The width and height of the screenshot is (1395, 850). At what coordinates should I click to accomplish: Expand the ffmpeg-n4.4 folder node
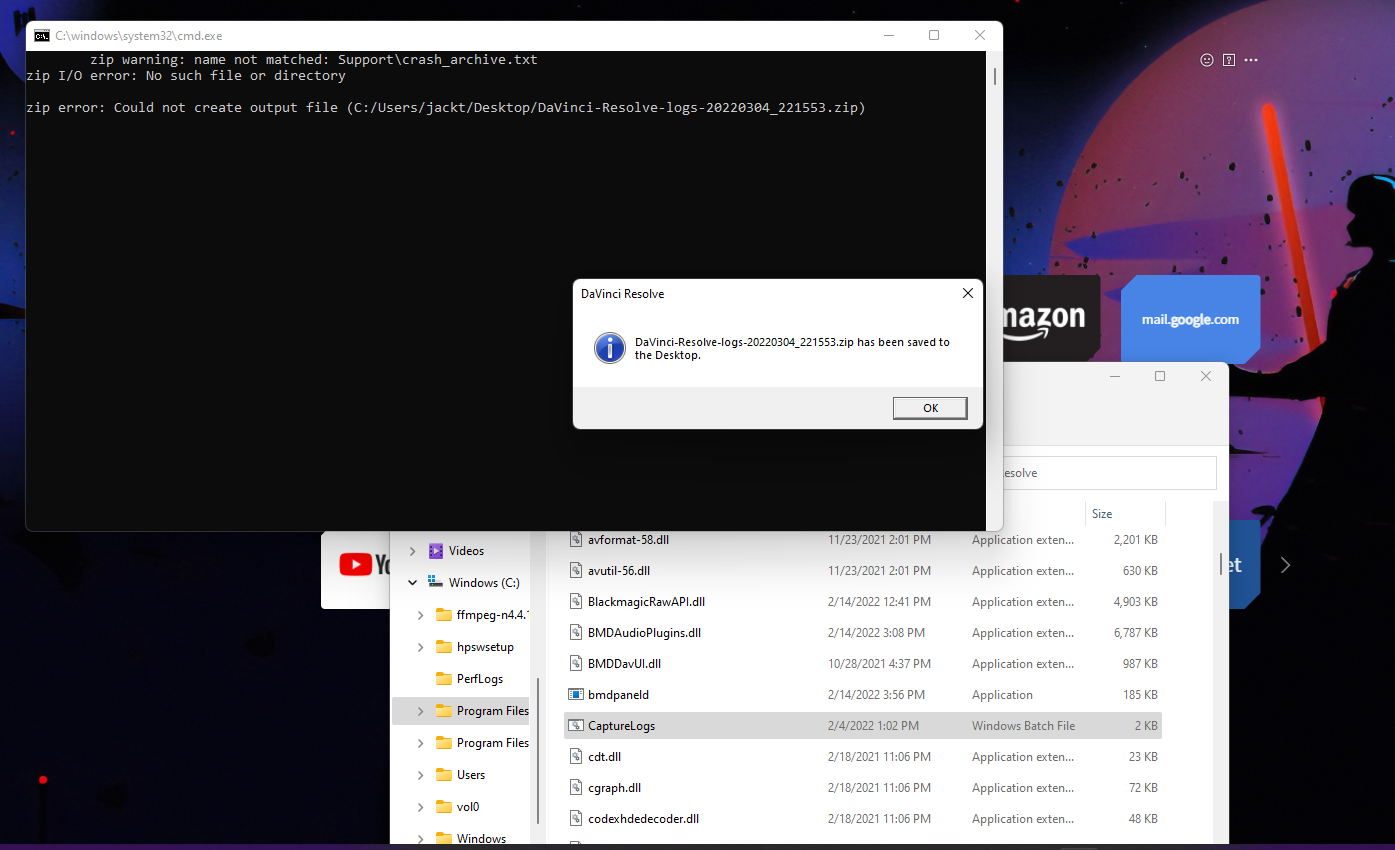point(420,615)
